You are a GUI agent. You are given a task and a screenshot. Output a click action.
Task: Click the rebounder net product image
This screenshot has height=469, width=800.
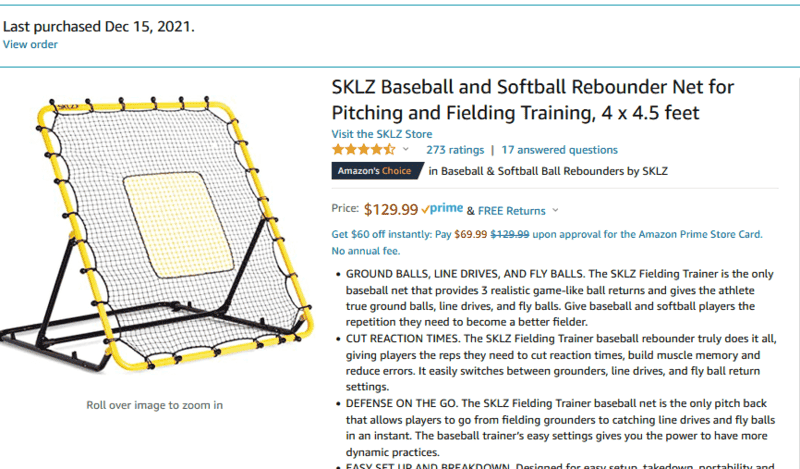156,232
